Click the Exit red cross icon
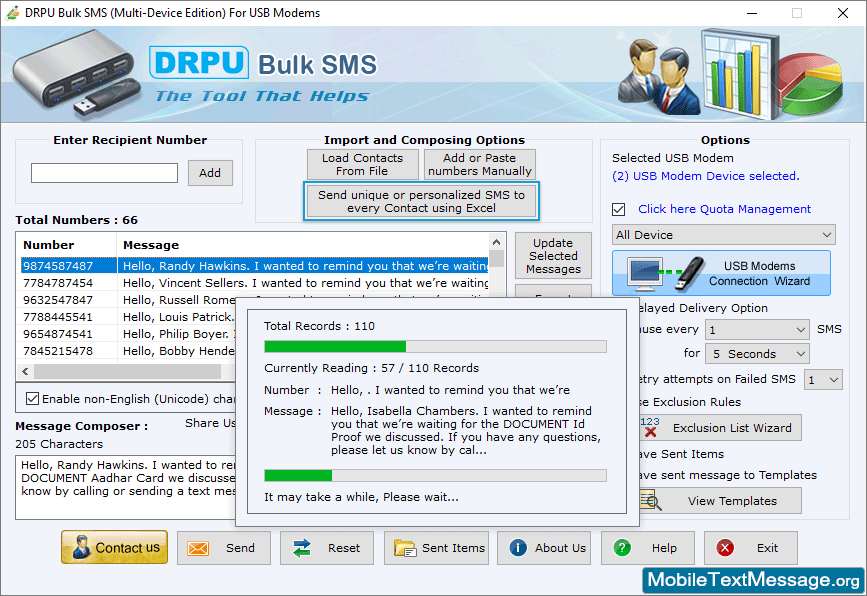The width and height of the screenshot is (867, 596). [725, 548]
